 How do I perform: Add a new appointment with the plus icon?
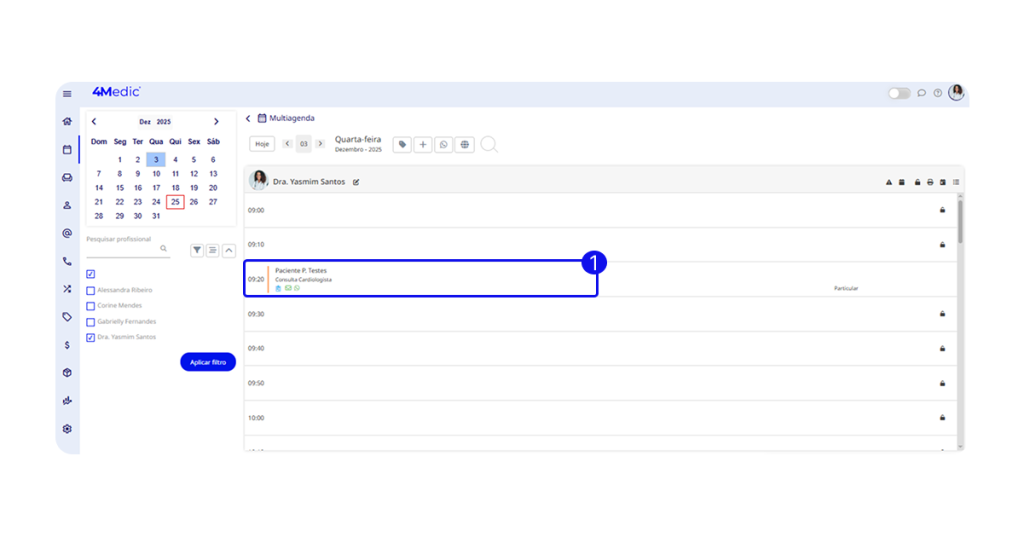[x=423, y=145]
